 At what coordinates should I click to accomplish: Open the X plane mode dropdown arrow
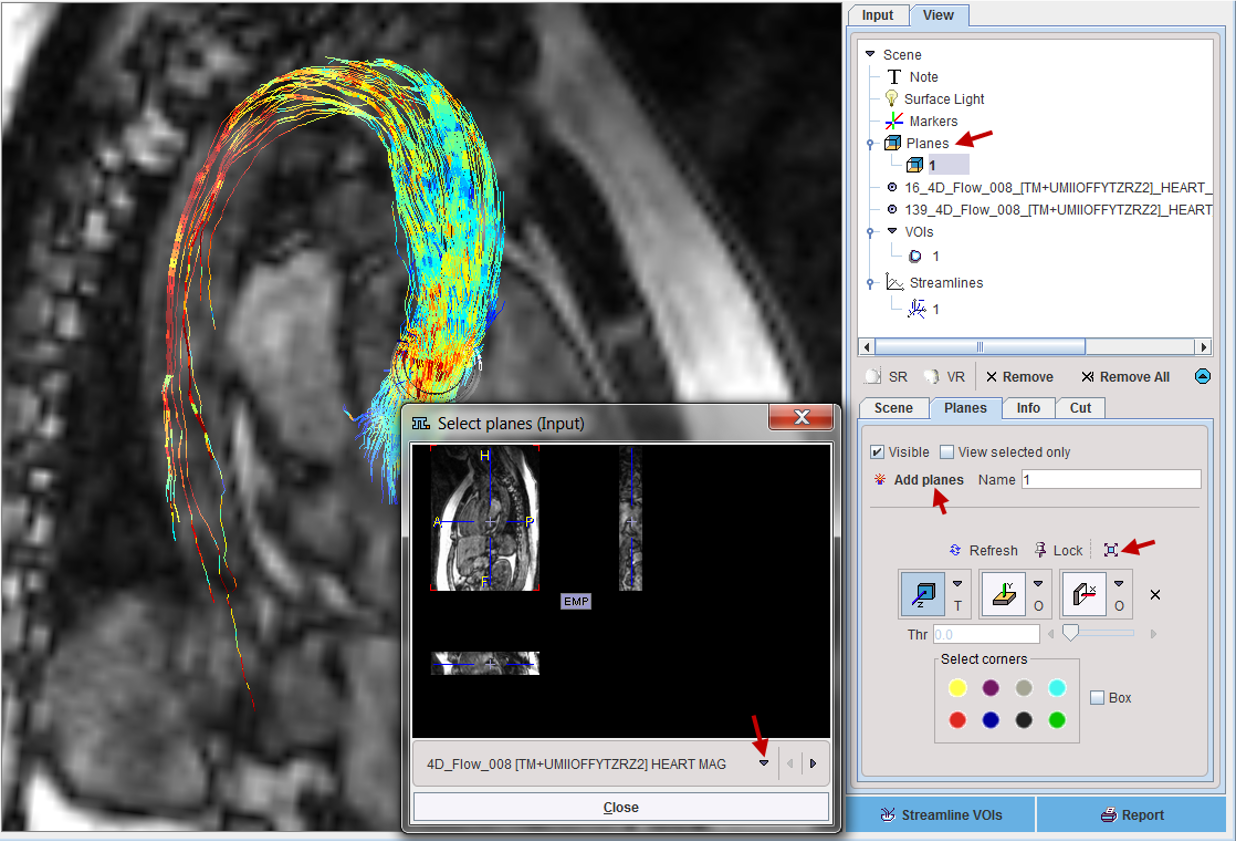(x=1118, y=583)
